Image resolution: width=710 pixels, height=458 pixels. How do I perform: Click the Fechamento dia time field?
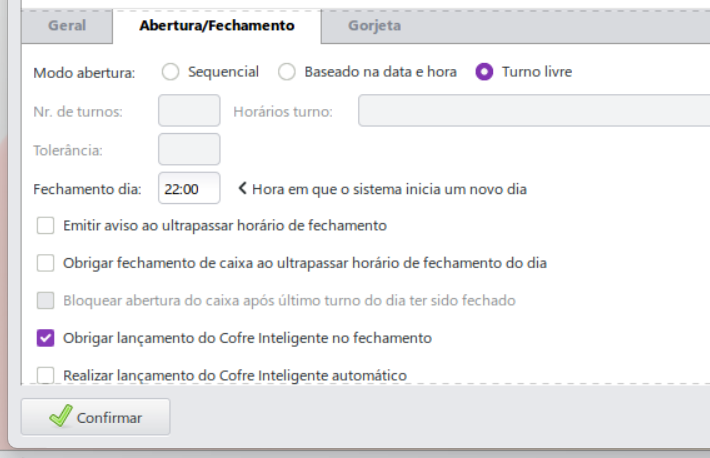189,188
